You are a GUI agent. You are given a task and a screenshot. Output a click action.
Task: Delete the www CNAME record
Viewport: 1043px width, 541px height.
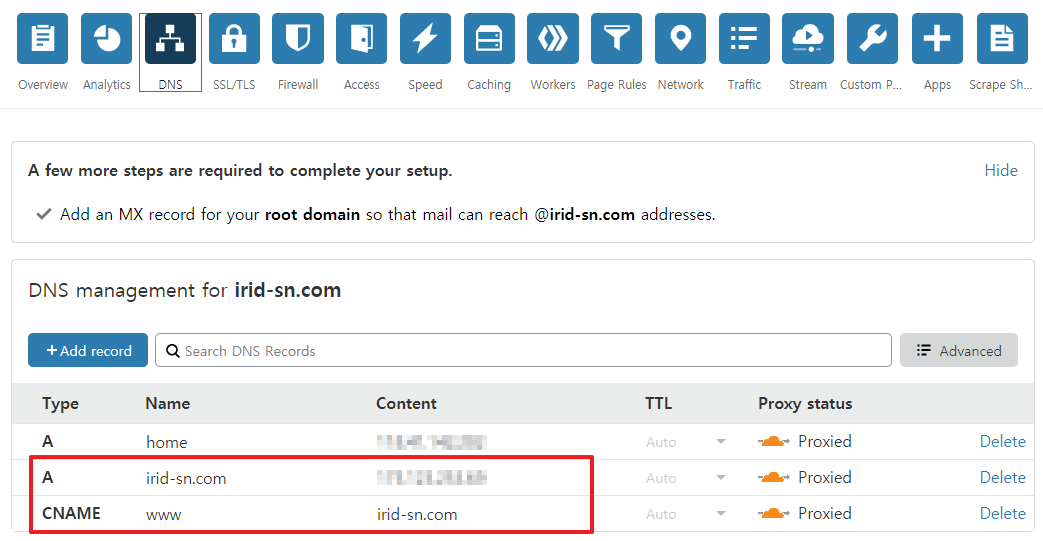click(1002, 513)
